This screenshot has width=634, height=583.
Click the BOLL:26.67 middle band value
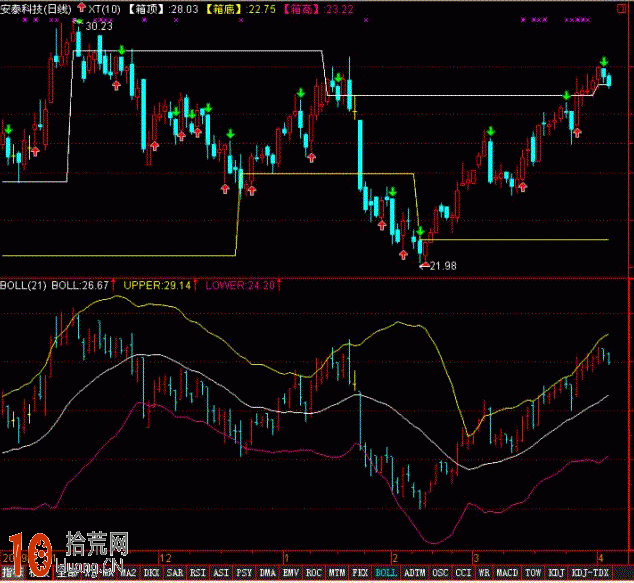click(x=80, y=285)
